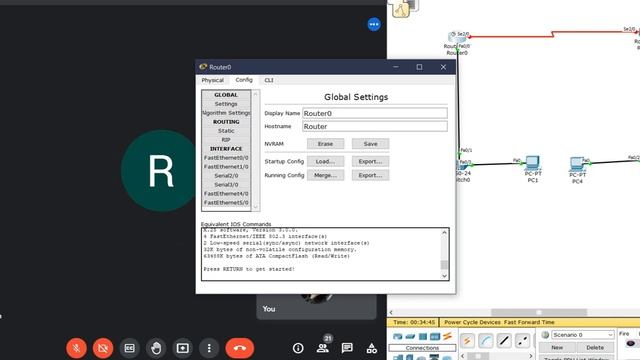Leave the call with the red hang-up button
This screenshot has width=640, height=360.
coord(240,348)
